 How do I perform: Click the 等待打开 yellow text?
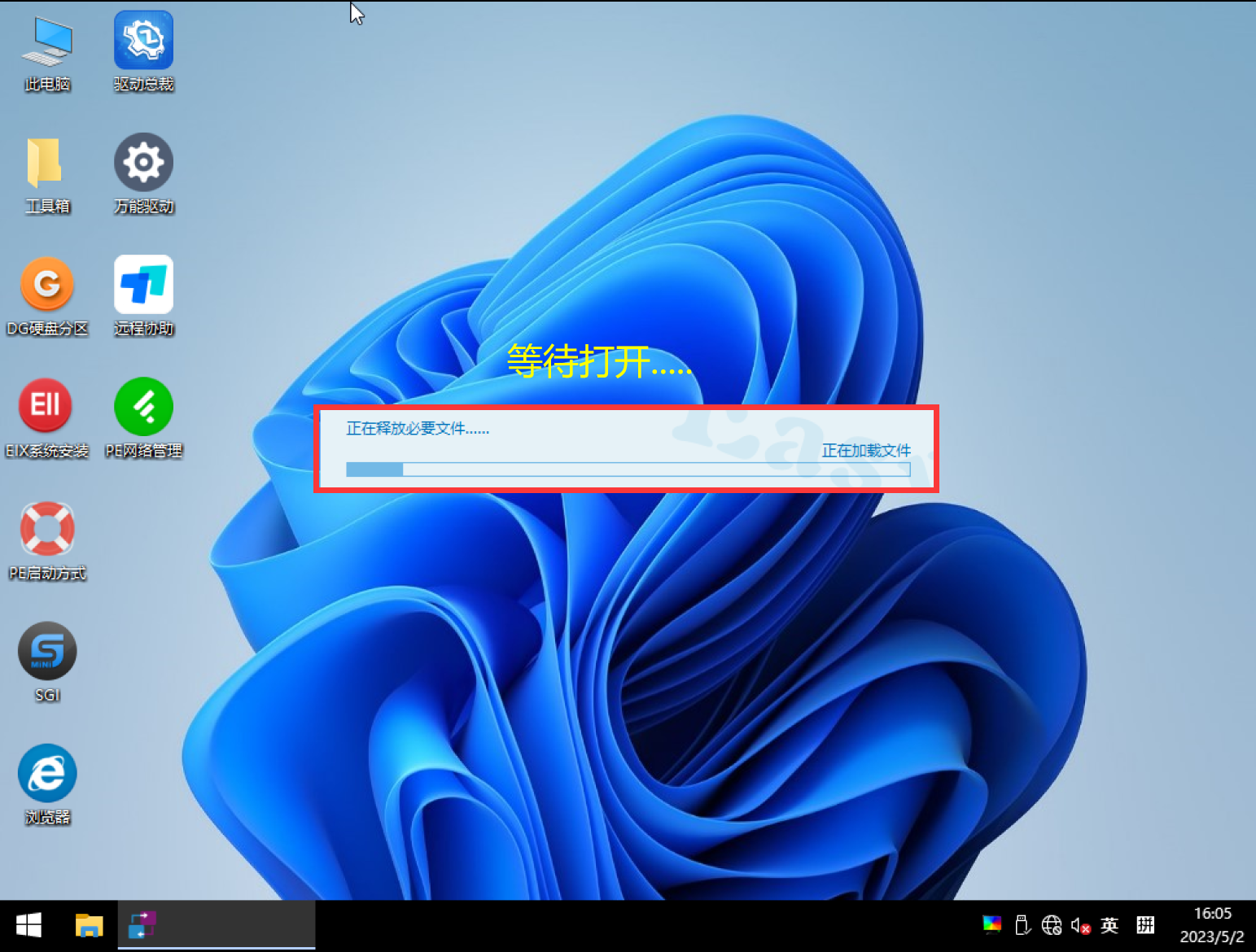click(599, 361)
